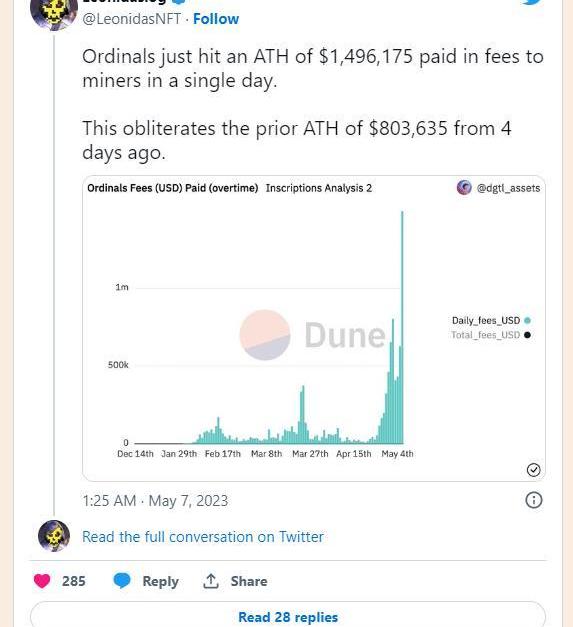Click the small skull avatar near conversation link
Screen dimensions: 573x627
point(54,536)
